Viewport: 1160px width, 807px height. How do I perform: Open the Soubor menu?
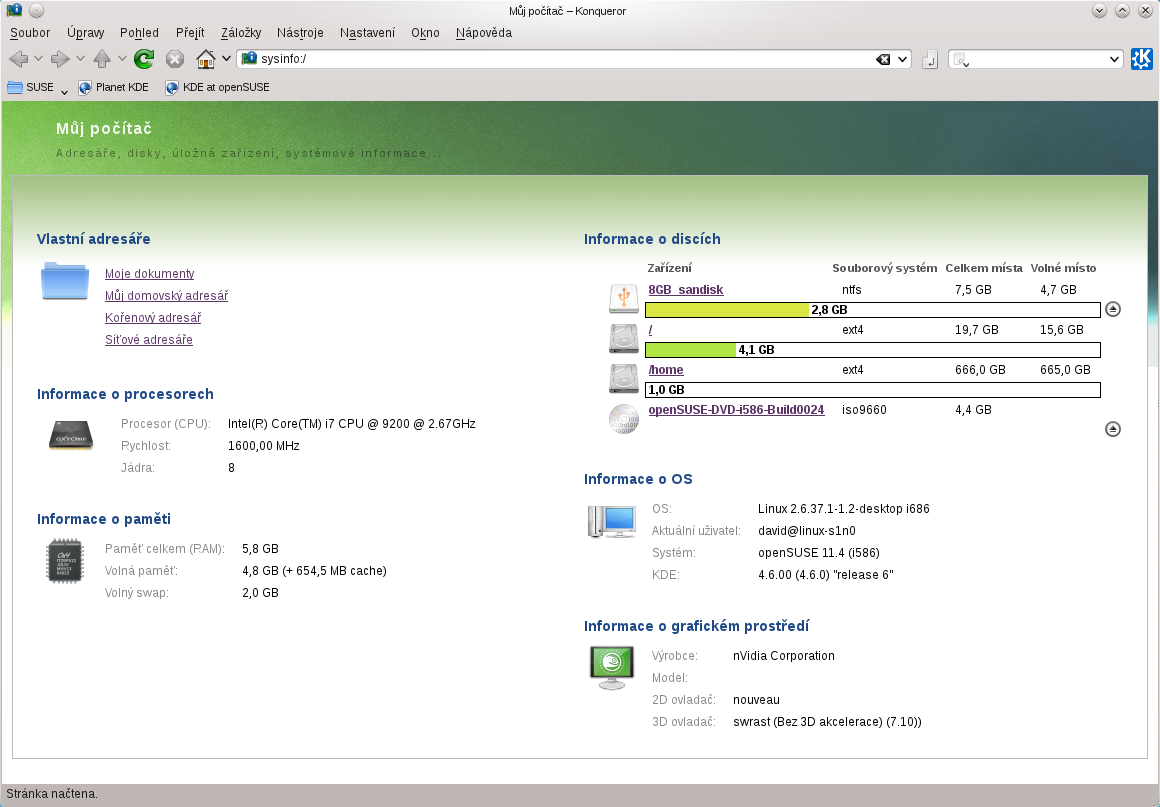click(x=30, y=33)
